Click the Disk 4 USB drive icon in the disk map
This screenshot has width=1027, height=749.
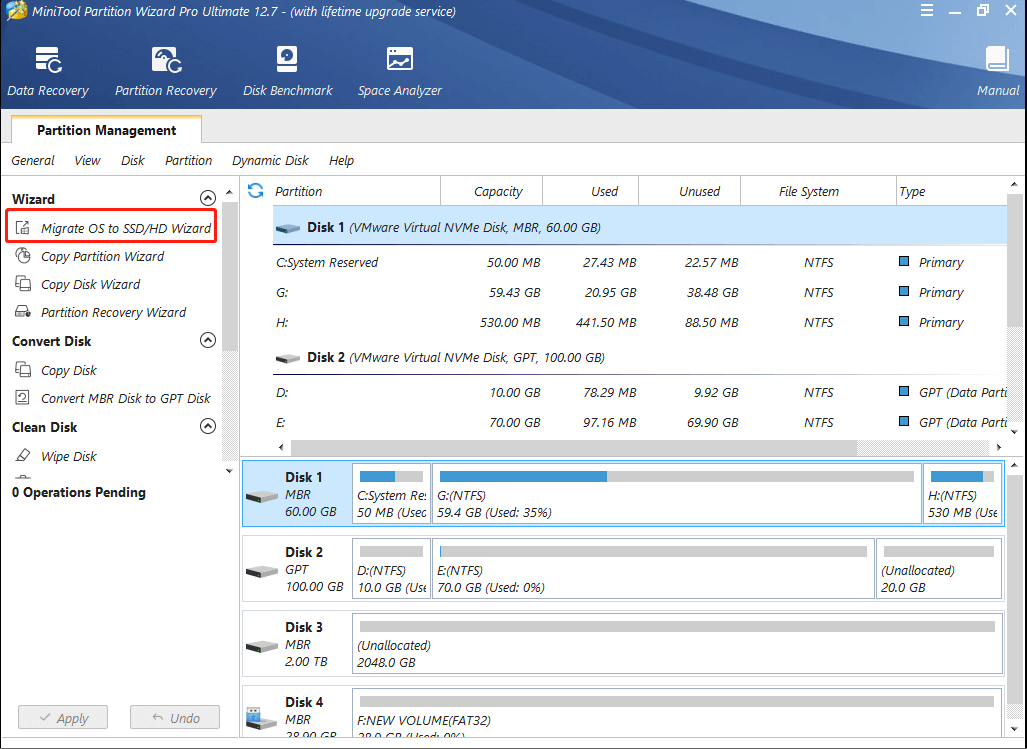click(262, 718)
